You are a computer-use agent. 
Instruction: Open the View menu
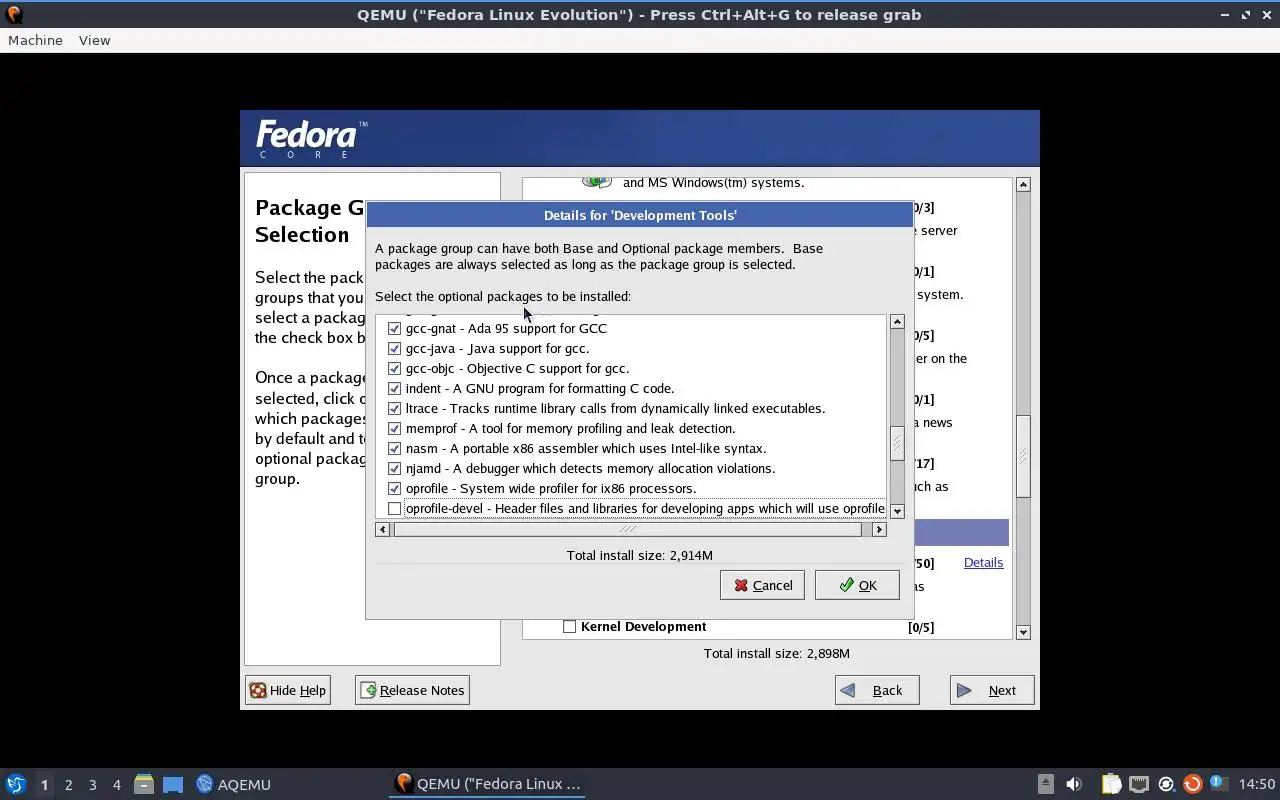pyautogui.click(x=94, y=40)
